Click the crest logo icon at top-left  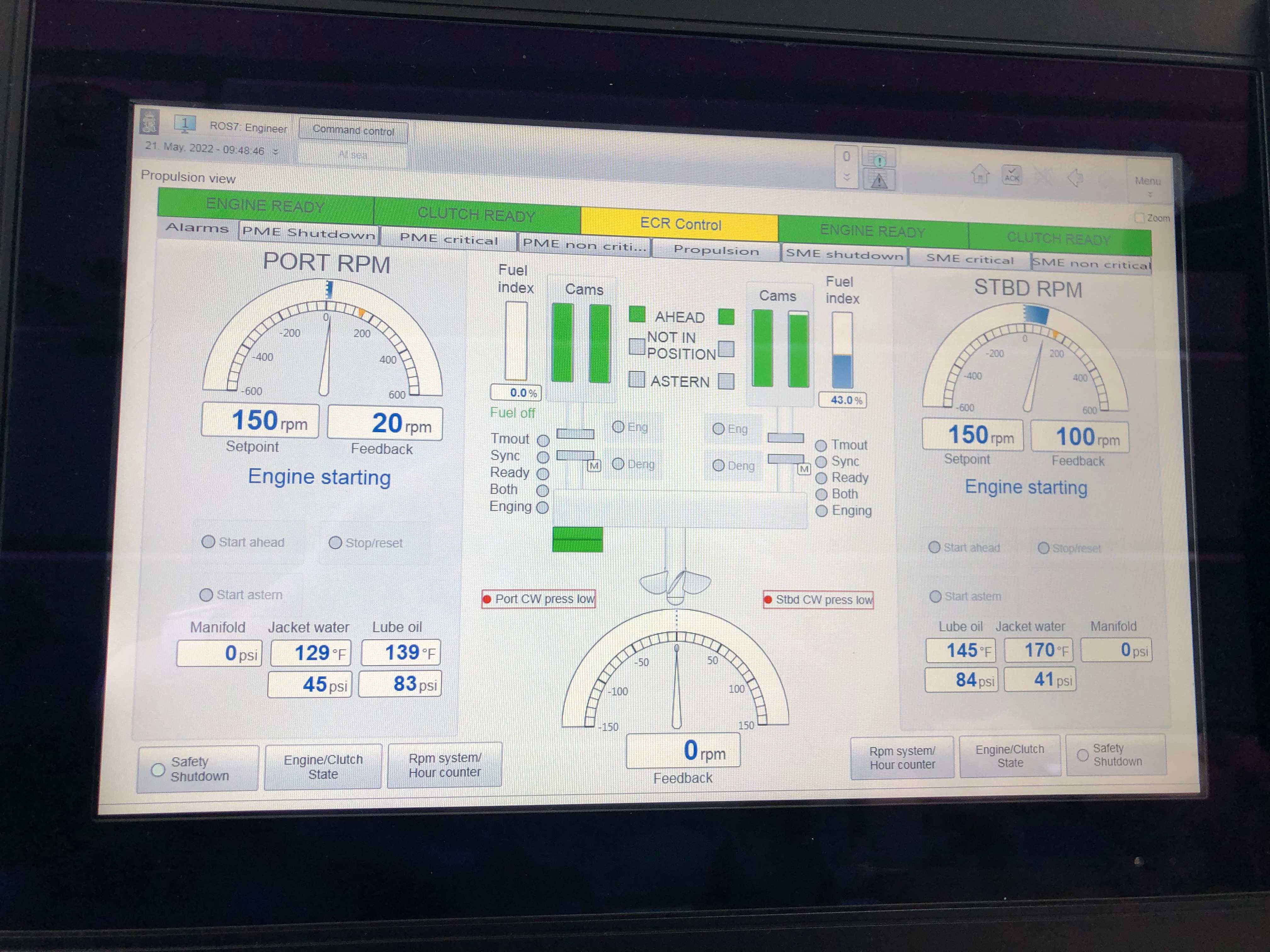click(150, 122)
